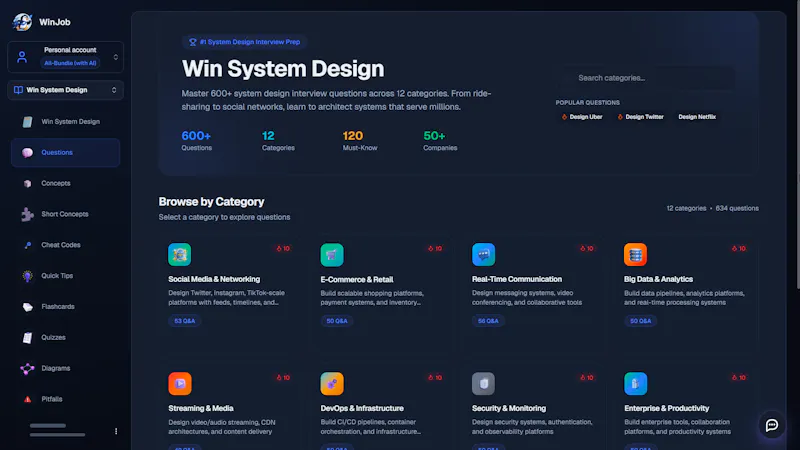Click the '634 questions' count text
The image size is (800, 450).
[x=737, y=208]
